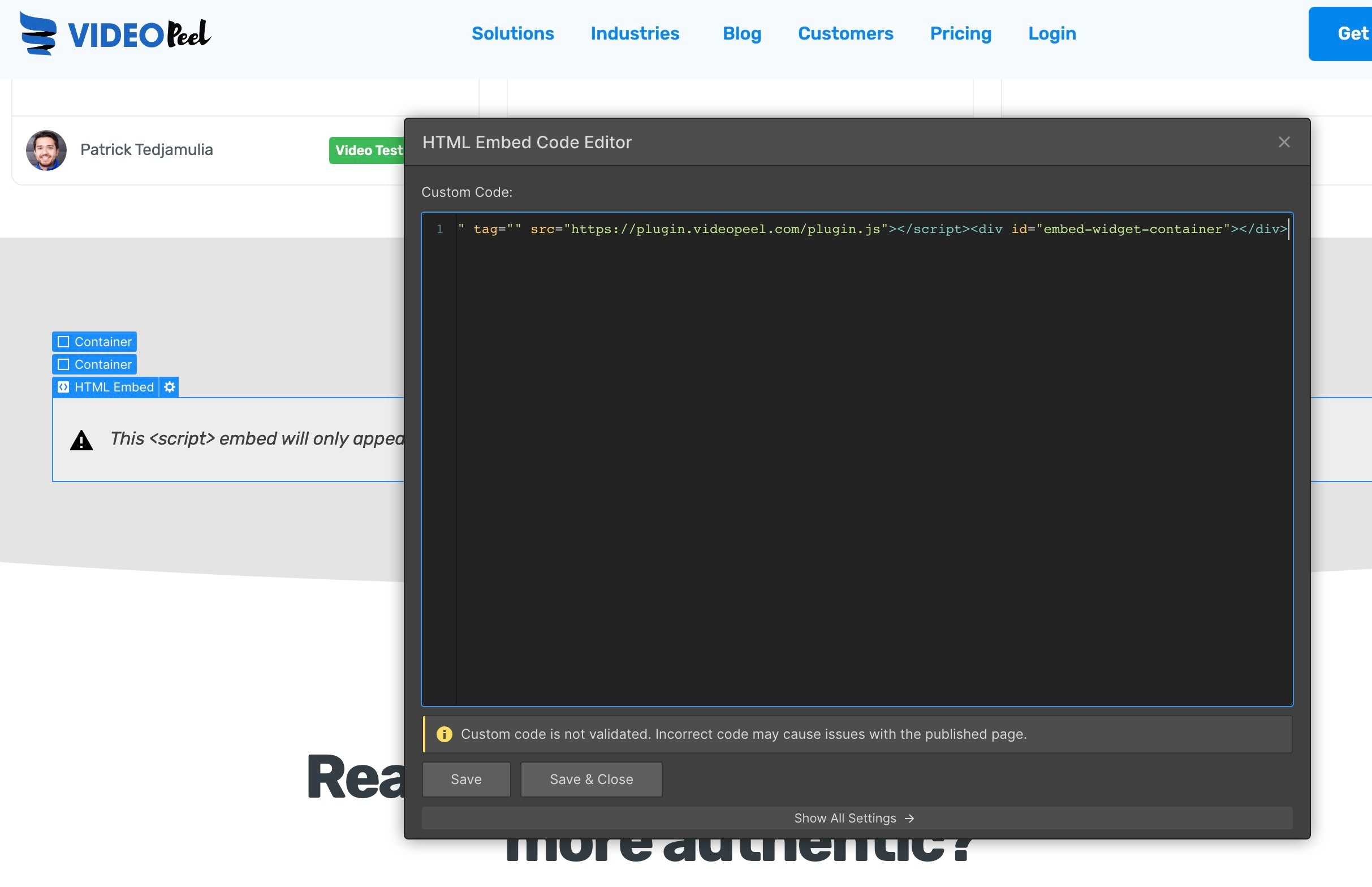Click the arrow icon next to Show All Settings
This screenshot has width=1372, height=887.
[909, 819]
